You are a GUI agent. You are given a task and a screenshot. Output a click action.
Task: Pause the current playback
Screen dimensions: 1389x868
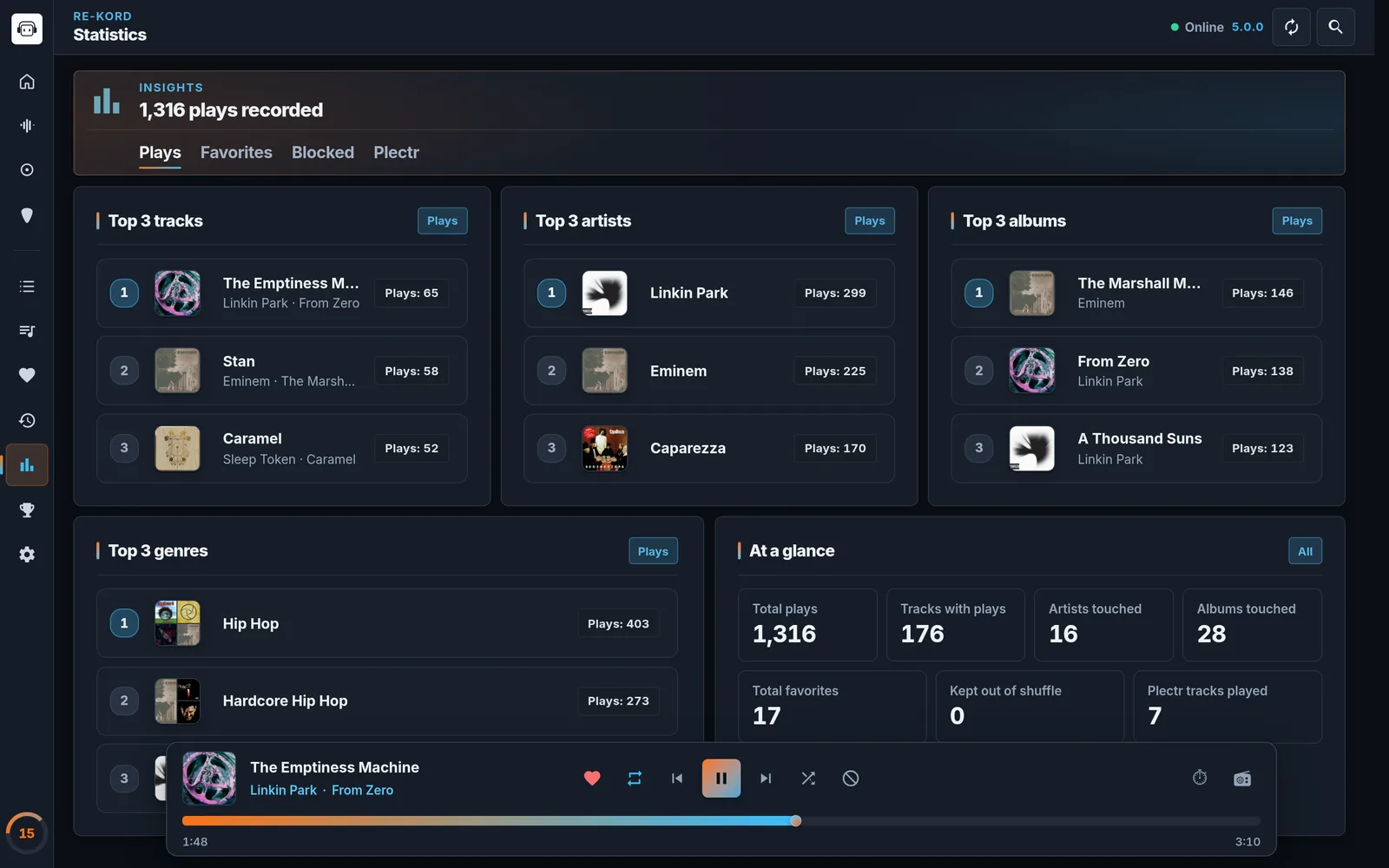click(x=721, y=779)
